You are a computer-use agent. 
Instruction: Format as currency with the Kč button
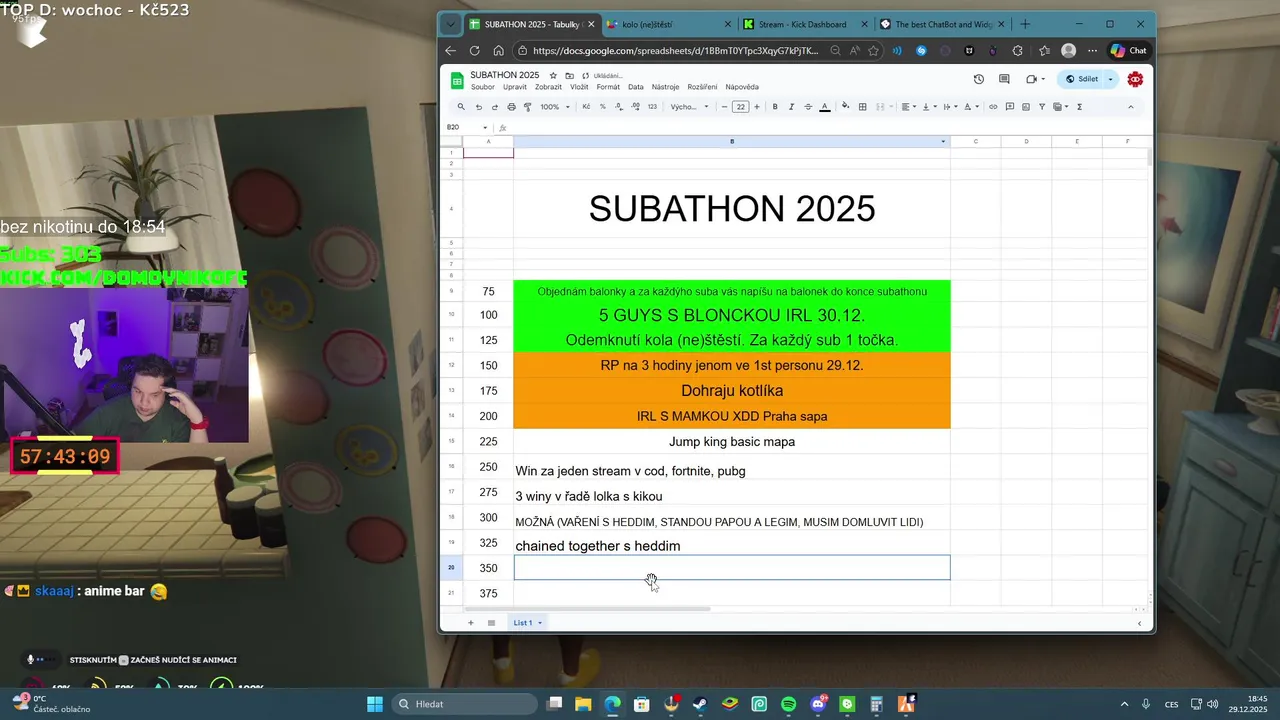click(x=586, y=107)
